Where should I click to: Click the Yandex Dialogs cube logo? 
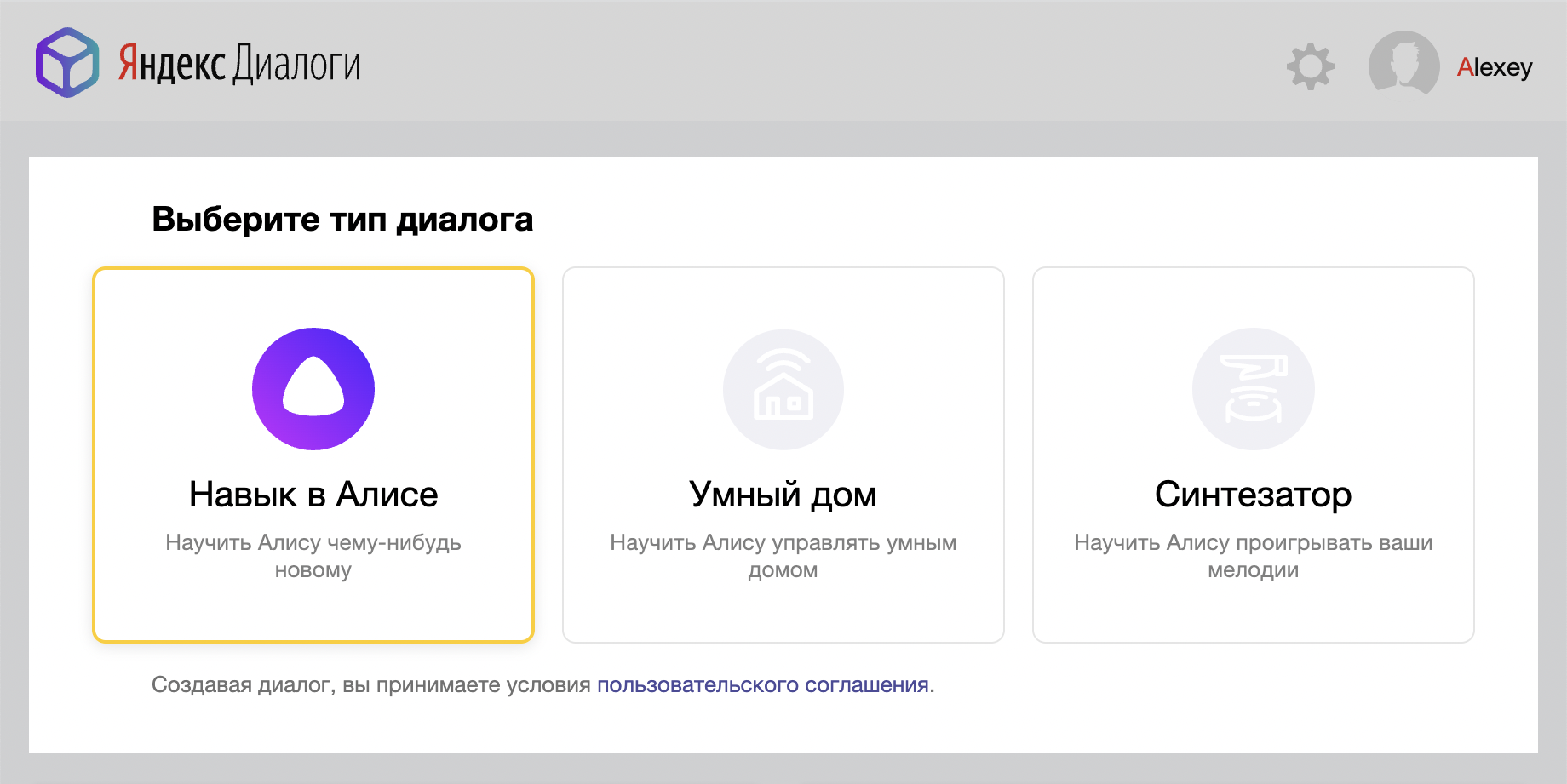[67, 63]
